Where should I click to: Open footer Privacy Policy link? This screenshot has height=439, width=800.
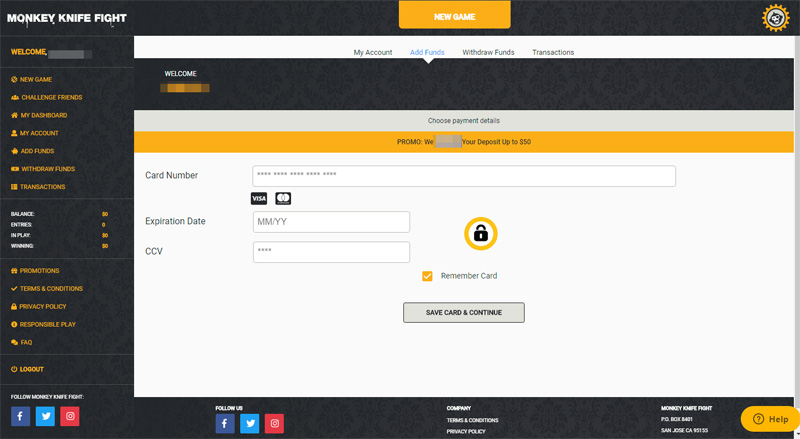coord(466,431)
